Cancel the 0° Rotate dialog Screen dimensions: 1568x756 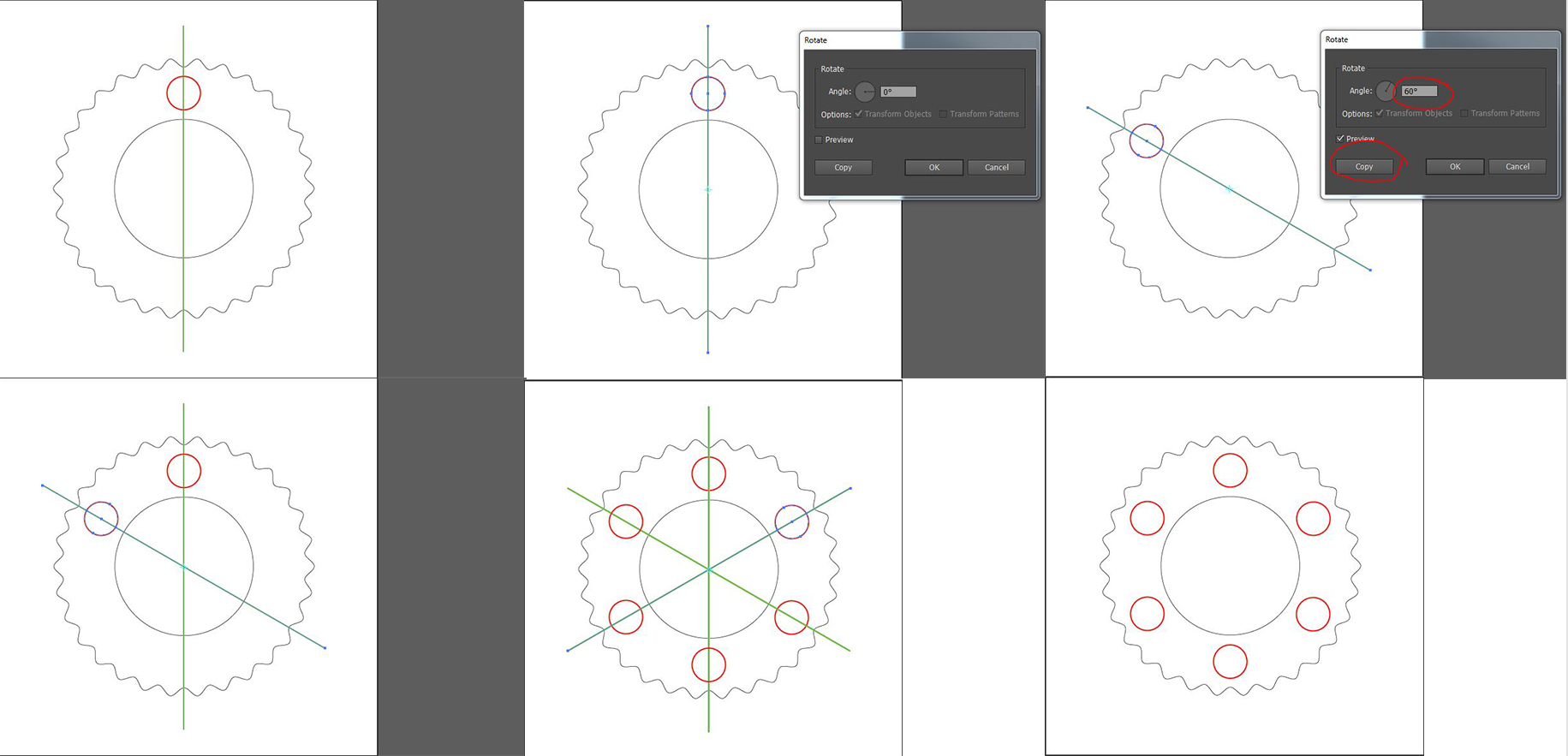(x=997, y=168)
